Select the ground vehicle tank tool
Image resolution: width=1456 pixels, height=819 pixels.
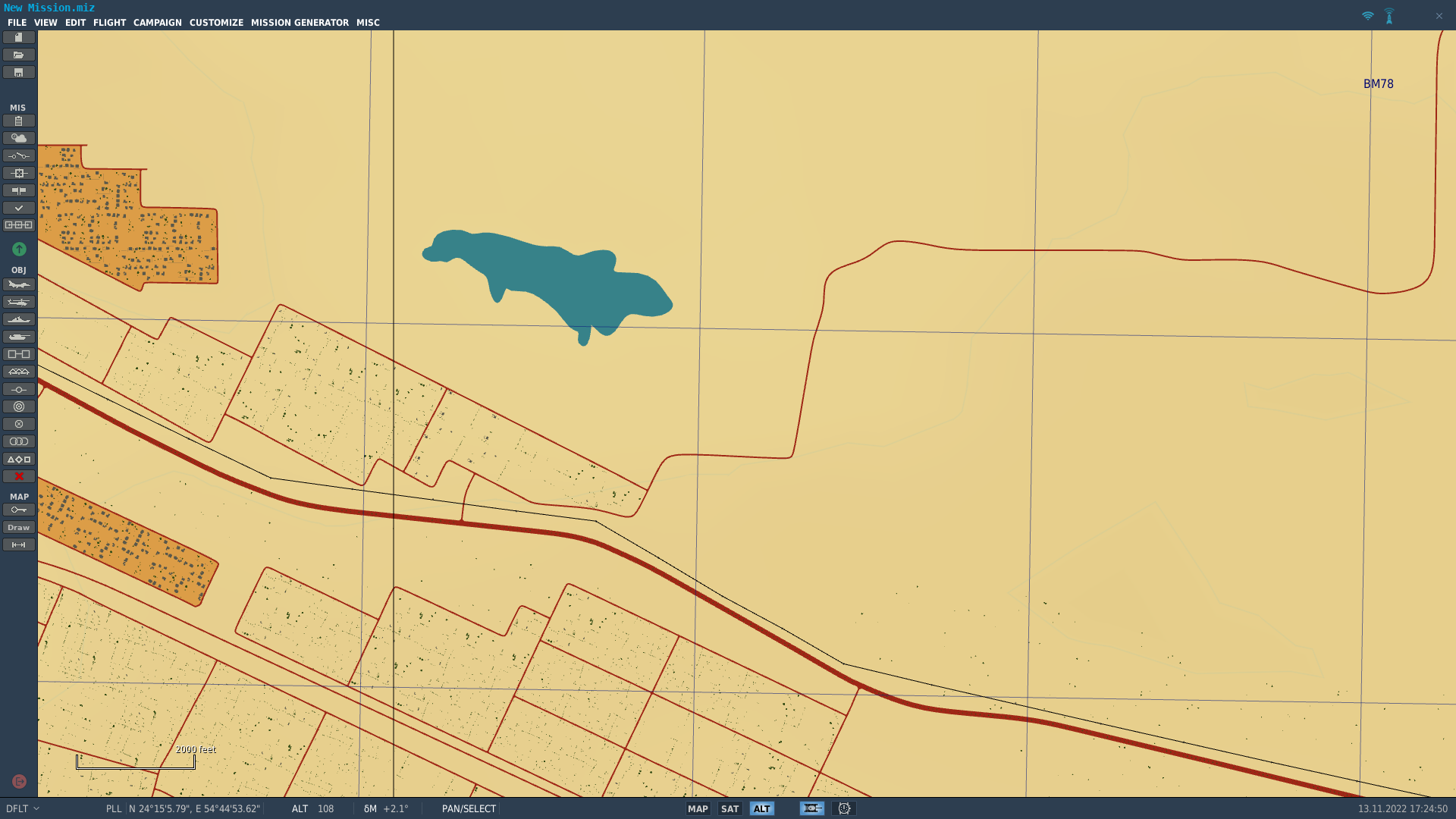[18, 337]
